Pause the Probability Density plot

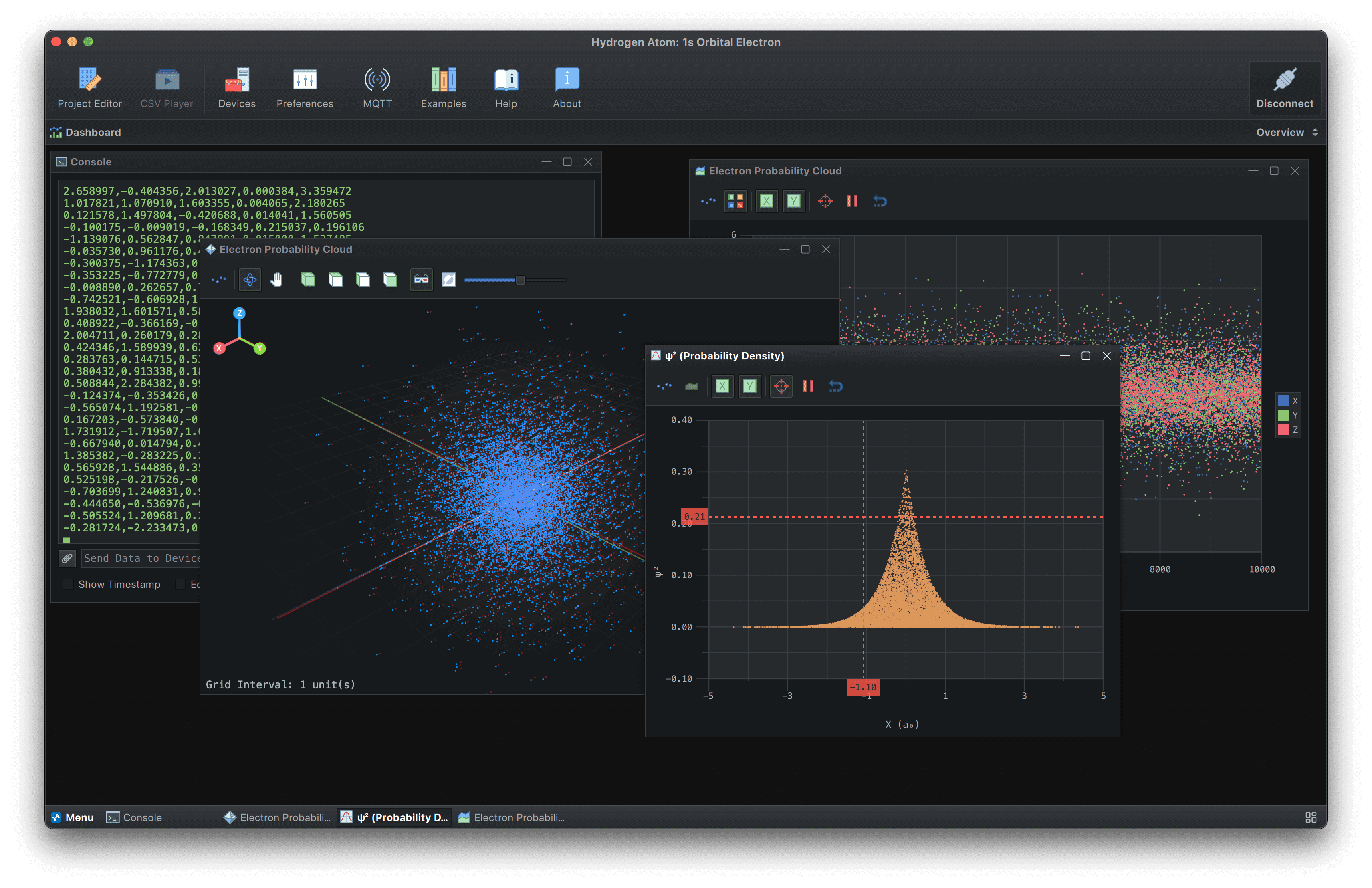point(808,386)
